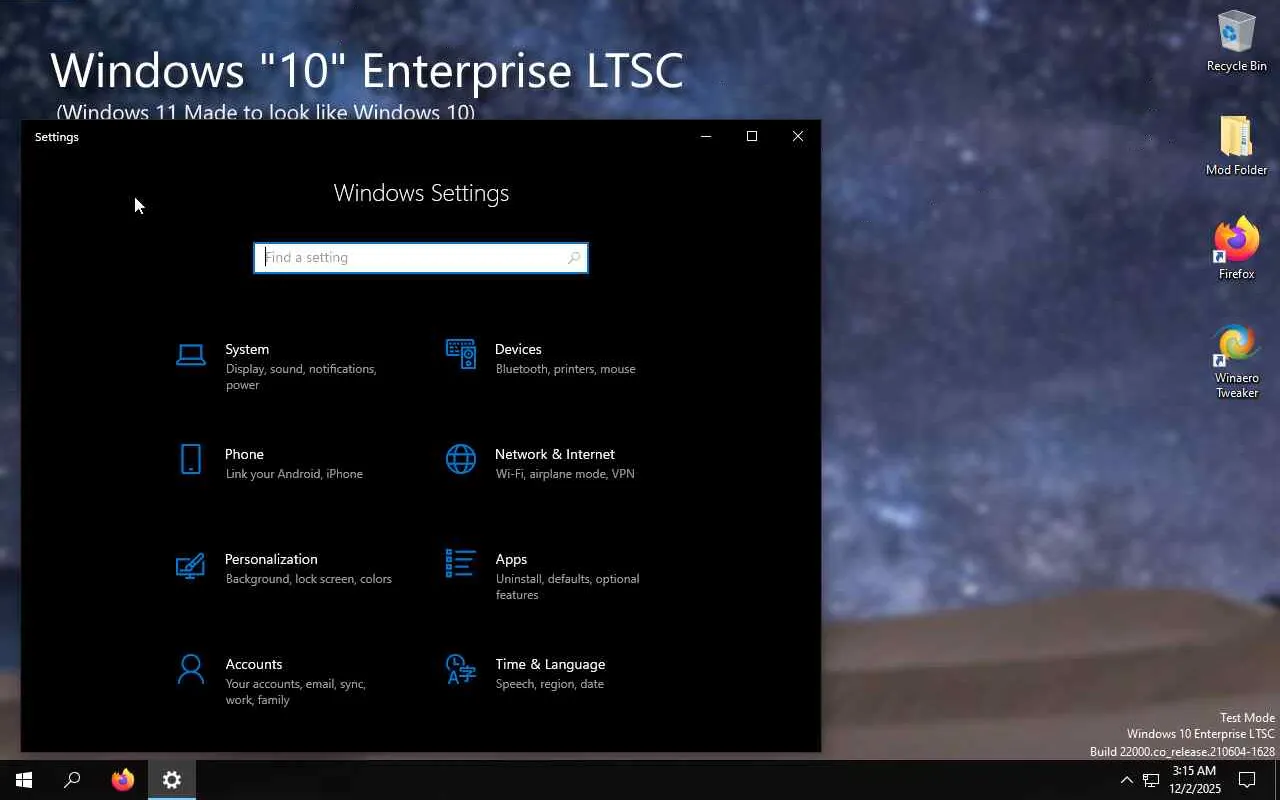Open Network & Internet settings

pos(556,463)
